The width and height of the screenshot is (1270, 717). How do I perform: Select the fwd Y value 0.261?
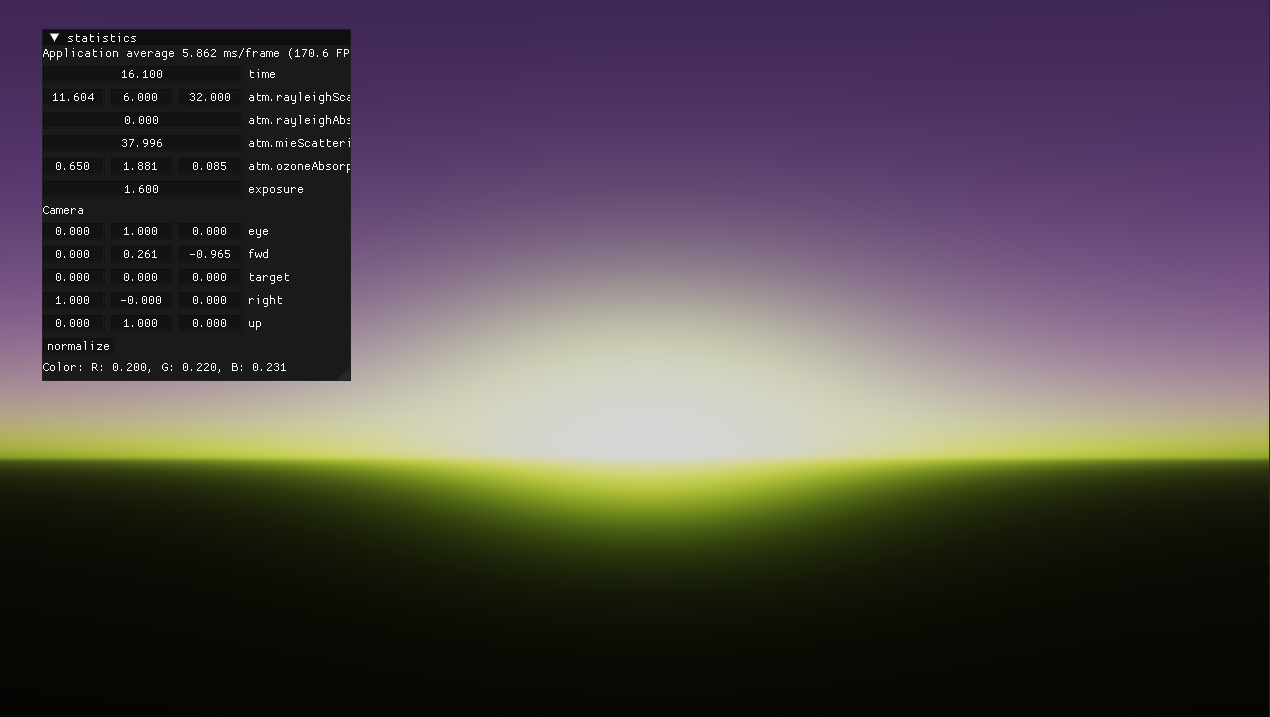pos(141,254)
